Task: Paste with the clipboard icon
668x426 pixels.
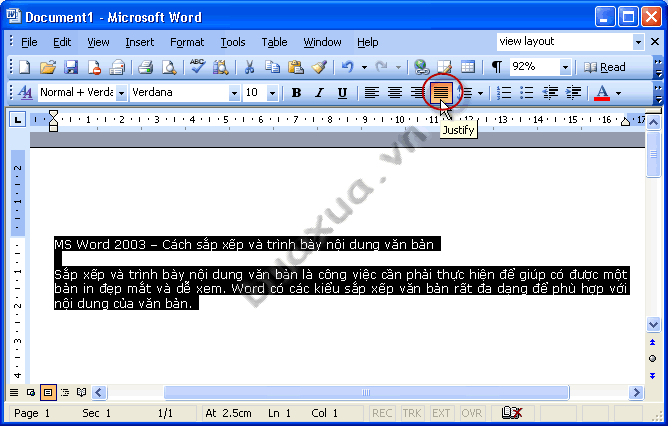Action: [295, 67]
